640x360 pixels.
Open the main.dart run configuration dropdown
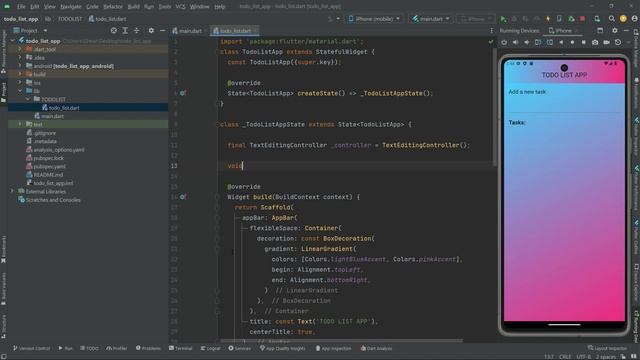coord(431,19)
